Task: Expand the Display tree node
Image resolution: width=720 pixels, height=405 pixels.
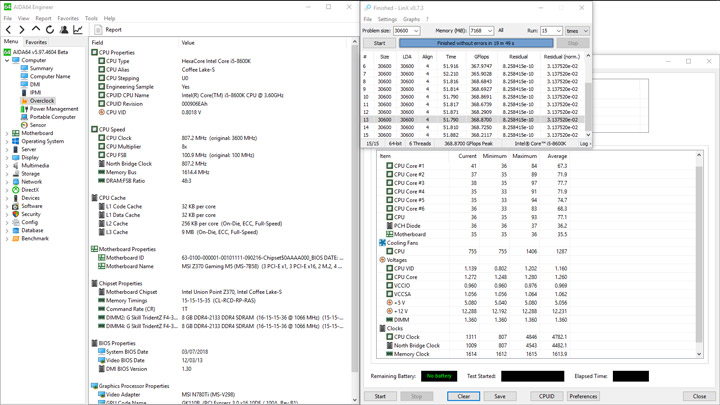Action: (x=7, y=158)
